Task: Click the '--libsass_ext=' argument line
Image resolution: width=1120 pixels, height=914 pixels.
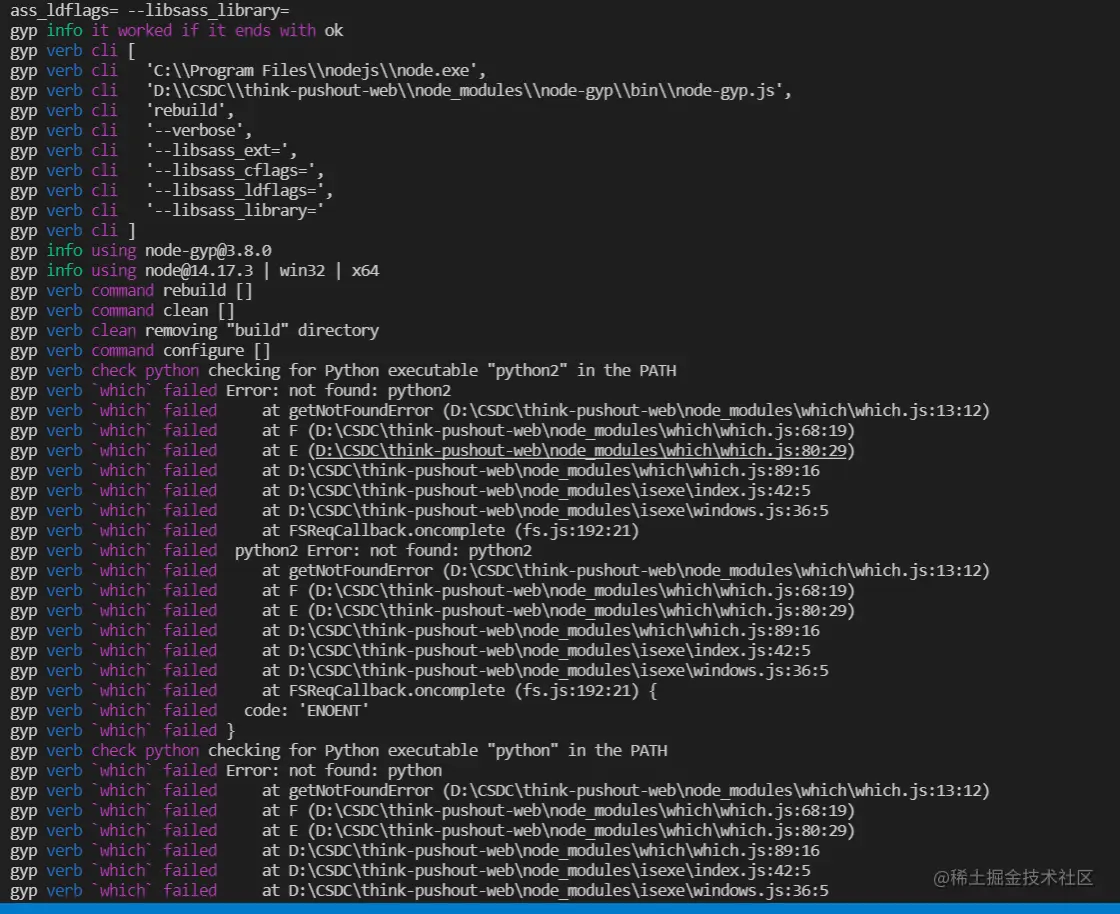Action: point(154,151)
